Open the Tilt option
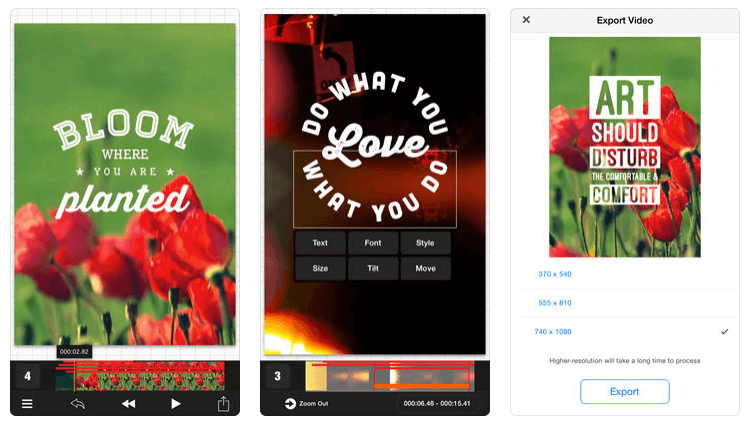The height and width of the screenshot is (428, 754). 373,268
